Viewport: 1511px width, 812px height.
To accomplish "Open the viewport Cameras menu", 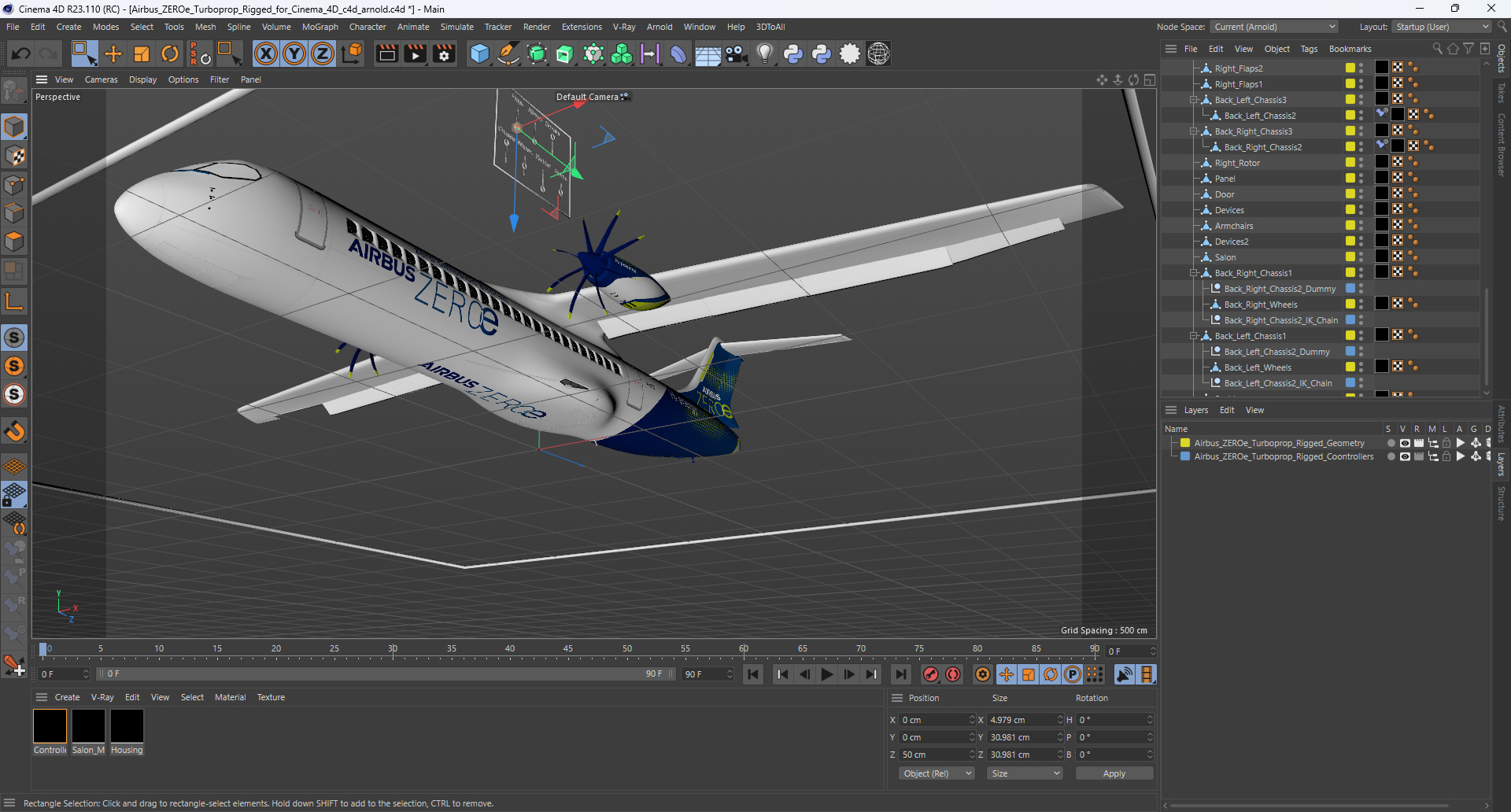I will 101,79.
